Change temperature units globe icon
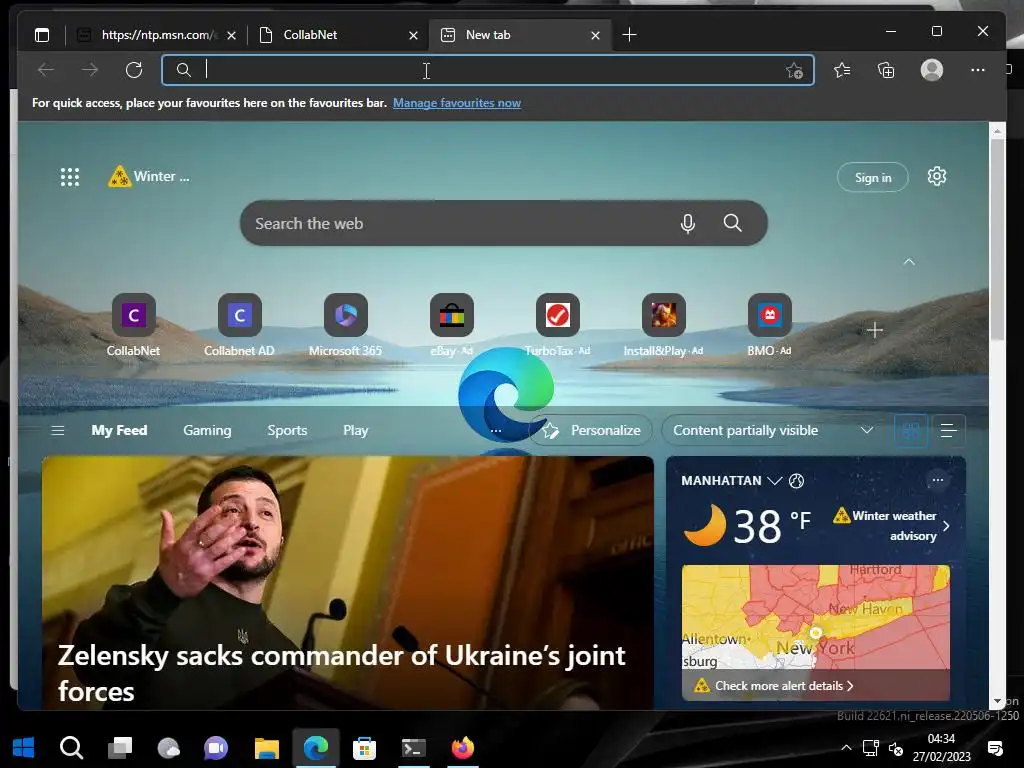1024x768 pixels. tap(797, 481)
